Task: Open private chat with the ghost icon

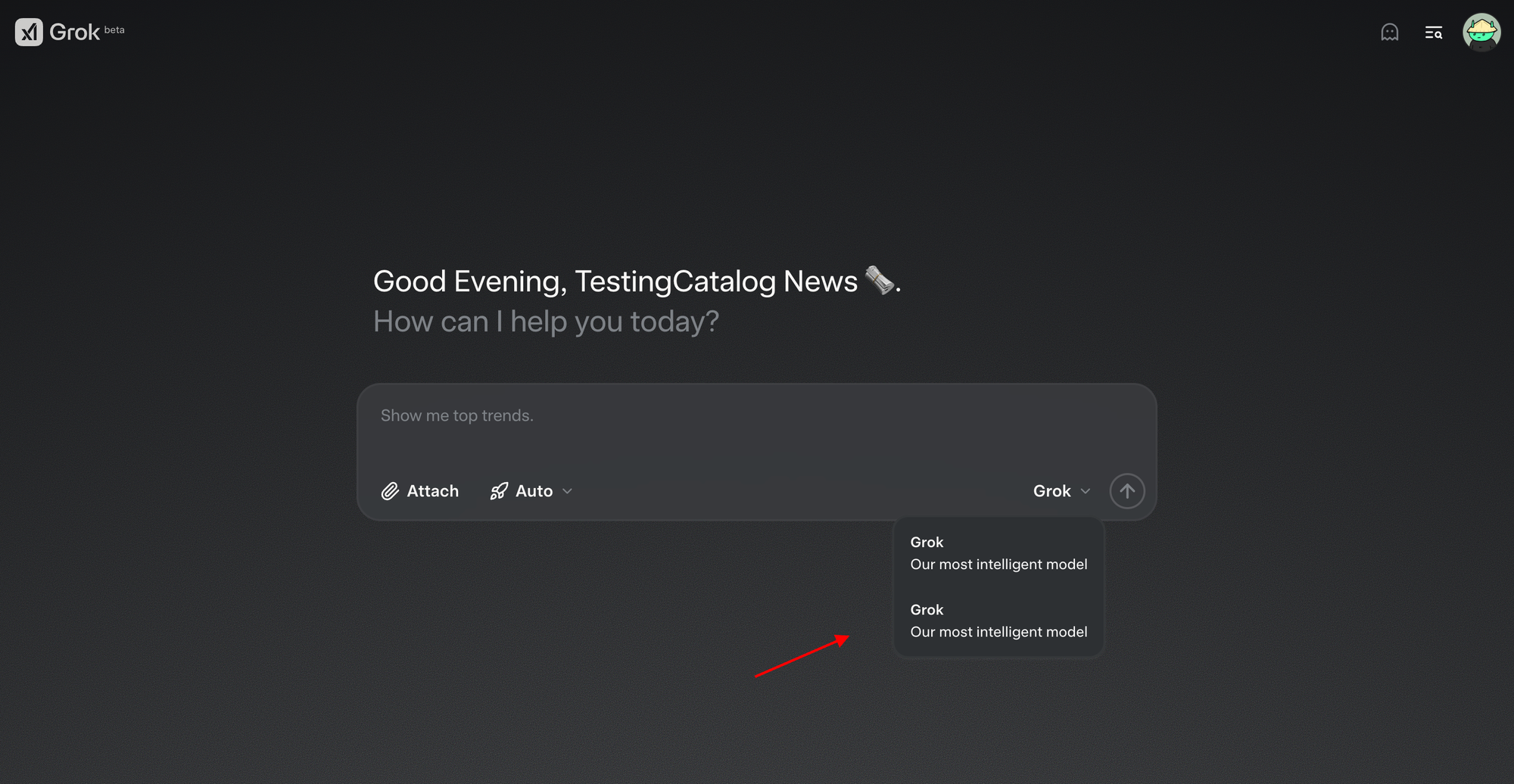Action: [x=1389, y=33]
